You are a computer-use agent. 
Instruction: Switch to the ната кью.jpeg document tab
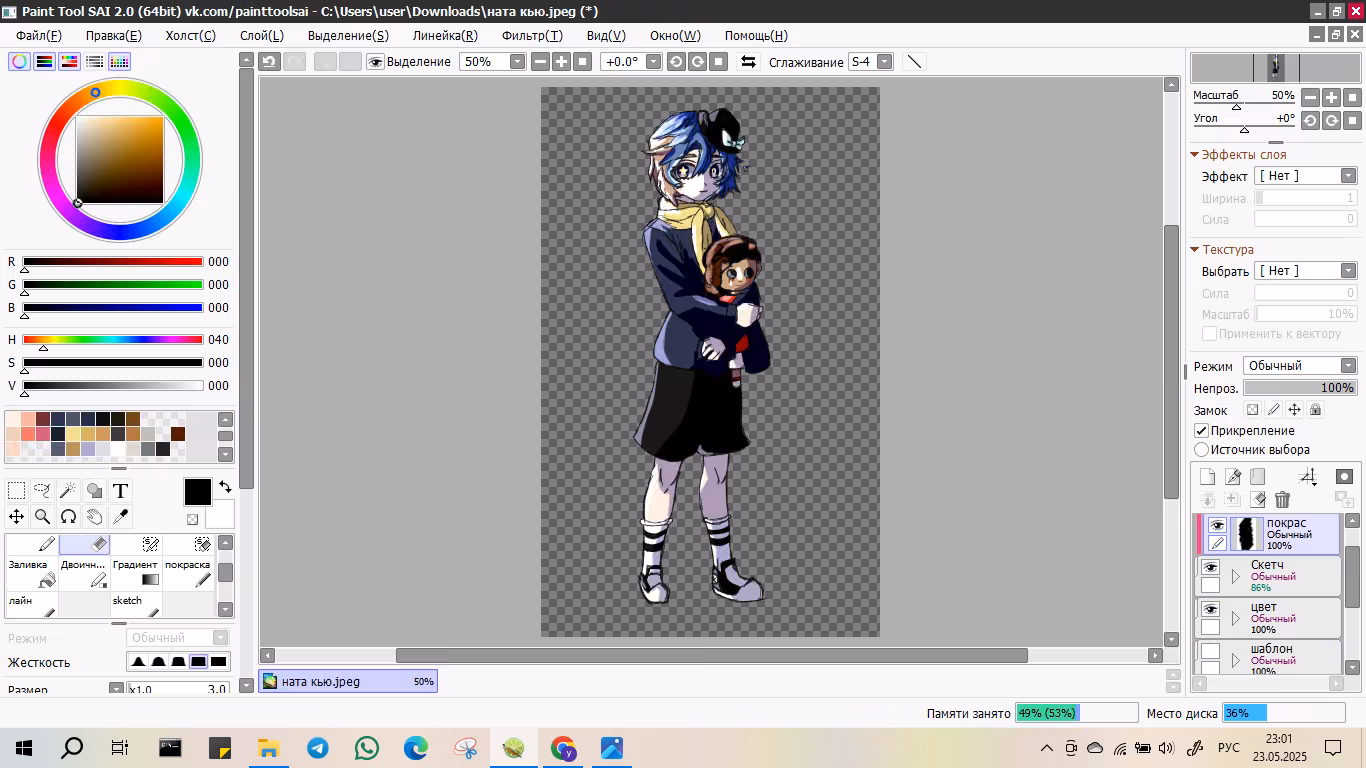pos(348,682)
